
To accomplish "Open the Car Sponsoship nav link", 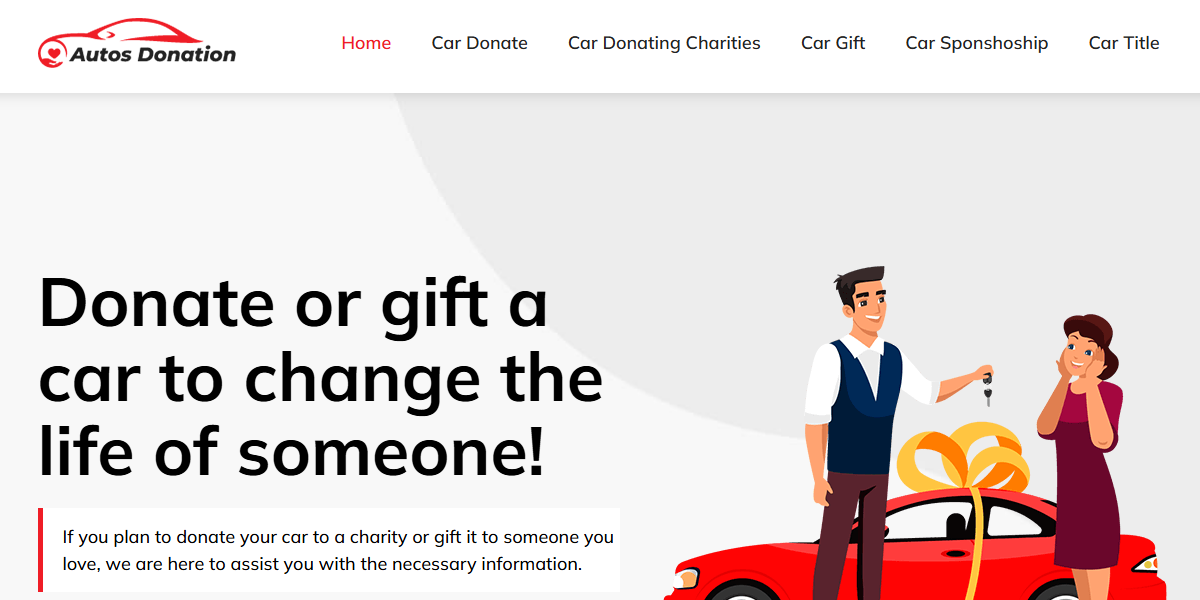I will (977, 43).
